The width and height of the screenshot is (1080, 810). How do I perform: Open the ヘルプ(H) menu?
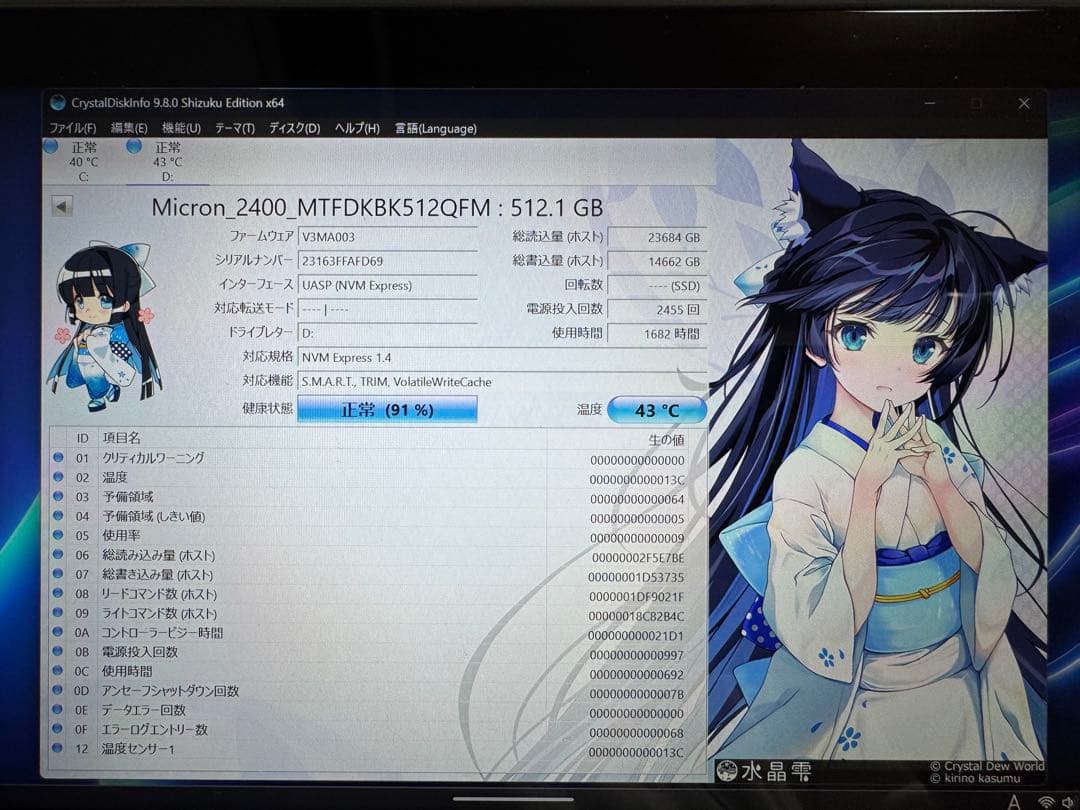pyautogui.click(x=357, y=128)
